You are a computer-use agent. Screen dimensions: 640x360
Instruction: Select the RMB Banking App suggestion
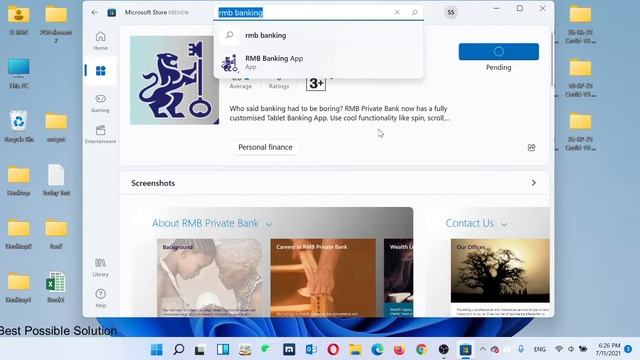(x=318, y=62)
